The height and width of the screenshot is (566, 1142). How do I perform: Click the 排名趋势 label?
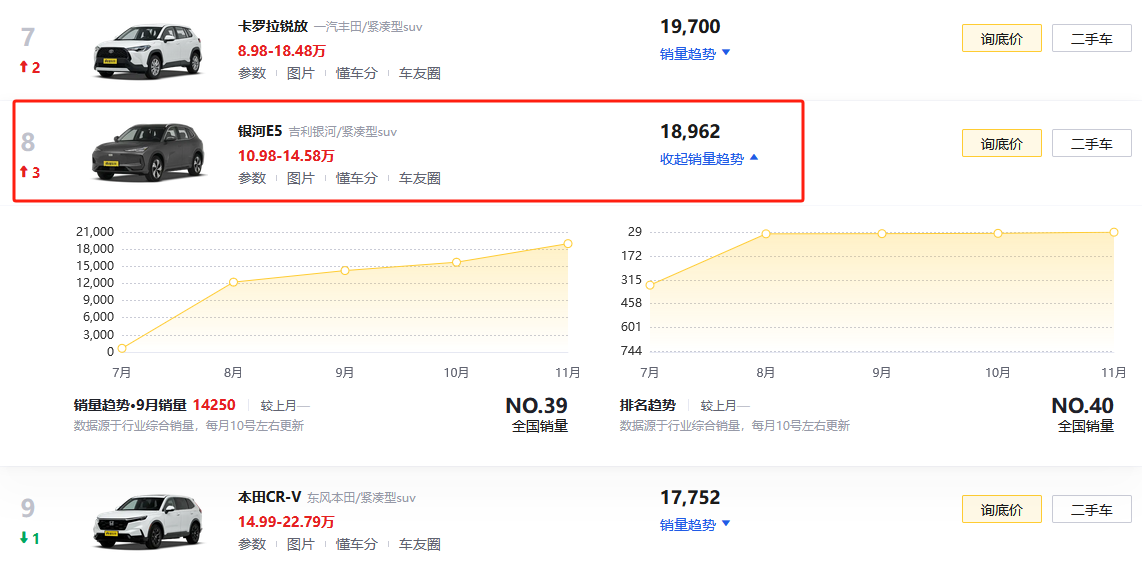click(647, 405)
